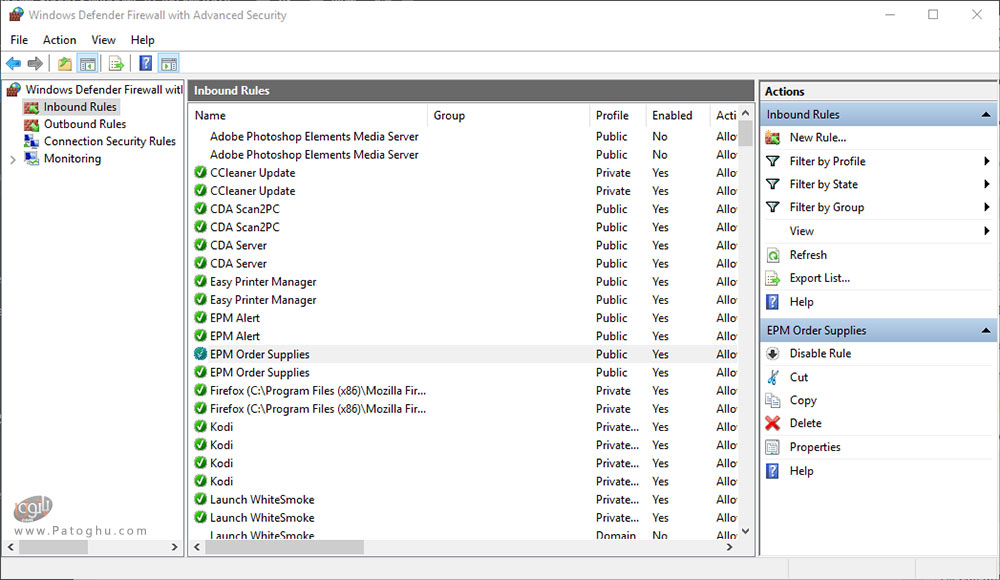Click the Refresh icon in Actions pane
This screenshot has width=1000, height=580.
[x=773, y=255]
